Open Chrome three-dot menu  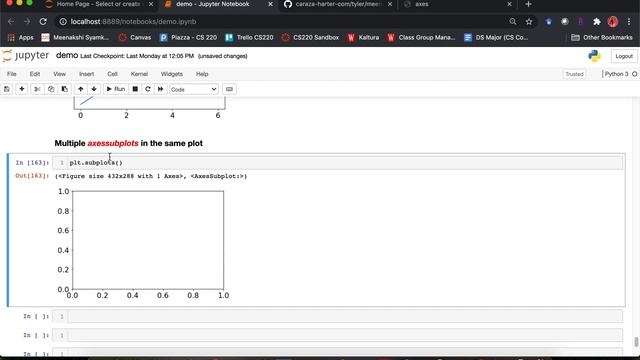click(629, 22)
